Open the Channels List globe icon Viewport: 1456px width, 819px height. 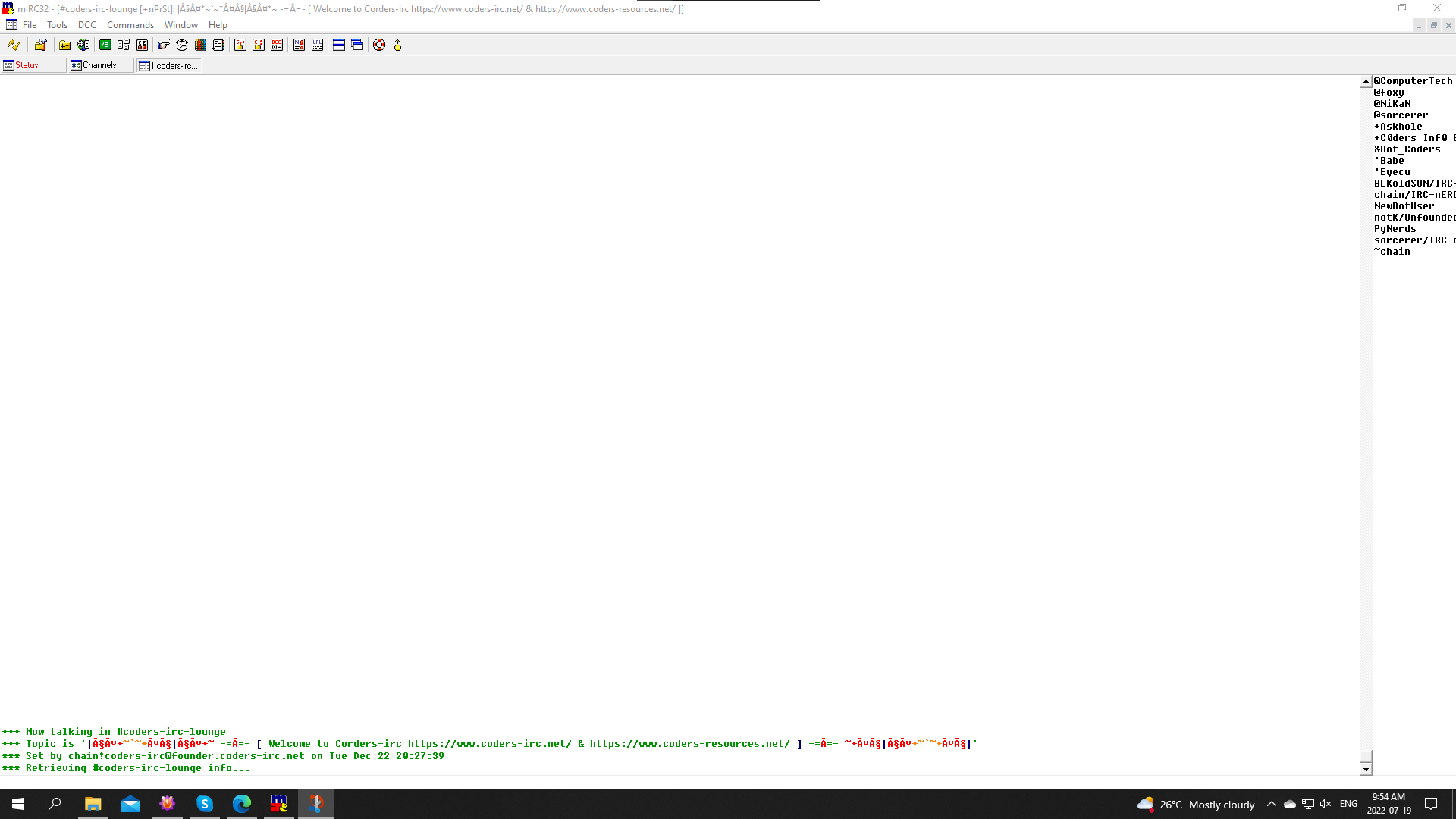coord(83,45)
